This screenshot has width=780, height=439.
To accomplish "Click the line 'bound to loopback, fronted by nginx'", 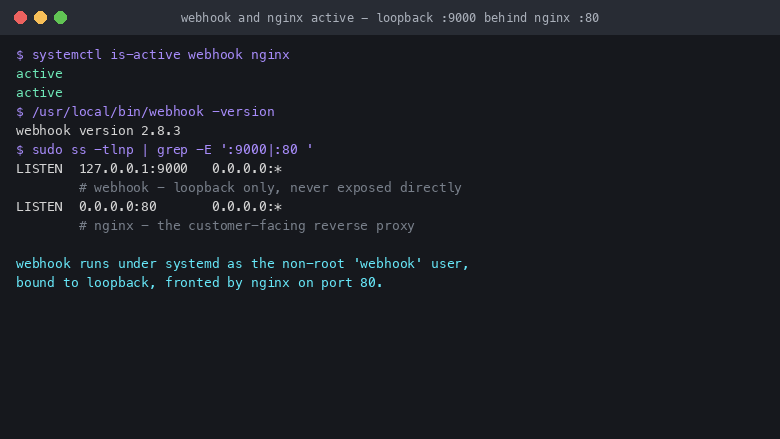I will [x=199, y=282].
